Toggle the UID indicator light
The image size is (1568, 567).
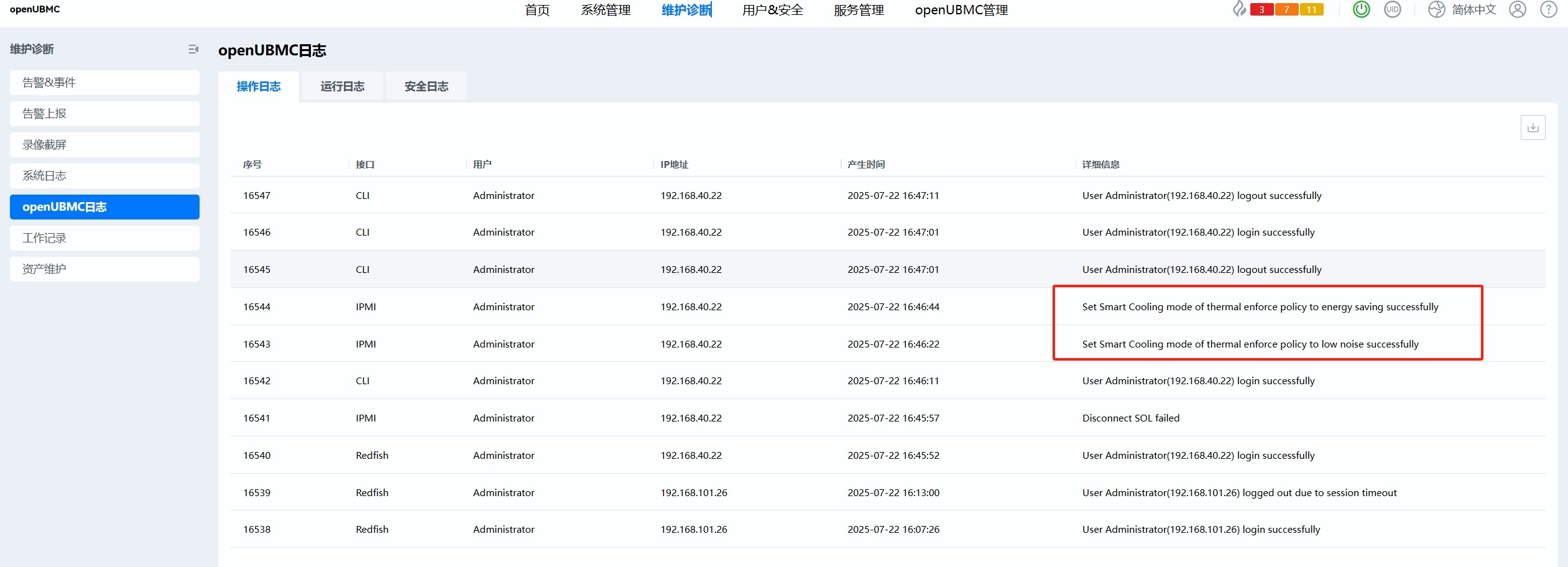1392,9
